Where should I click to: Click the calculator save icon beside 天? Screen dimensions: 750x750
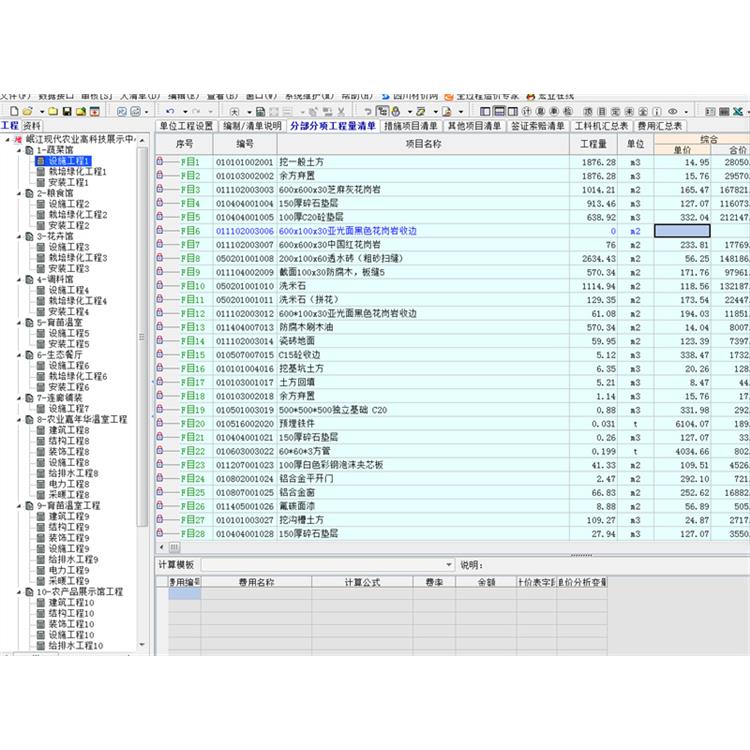click(x=260, y=111)
